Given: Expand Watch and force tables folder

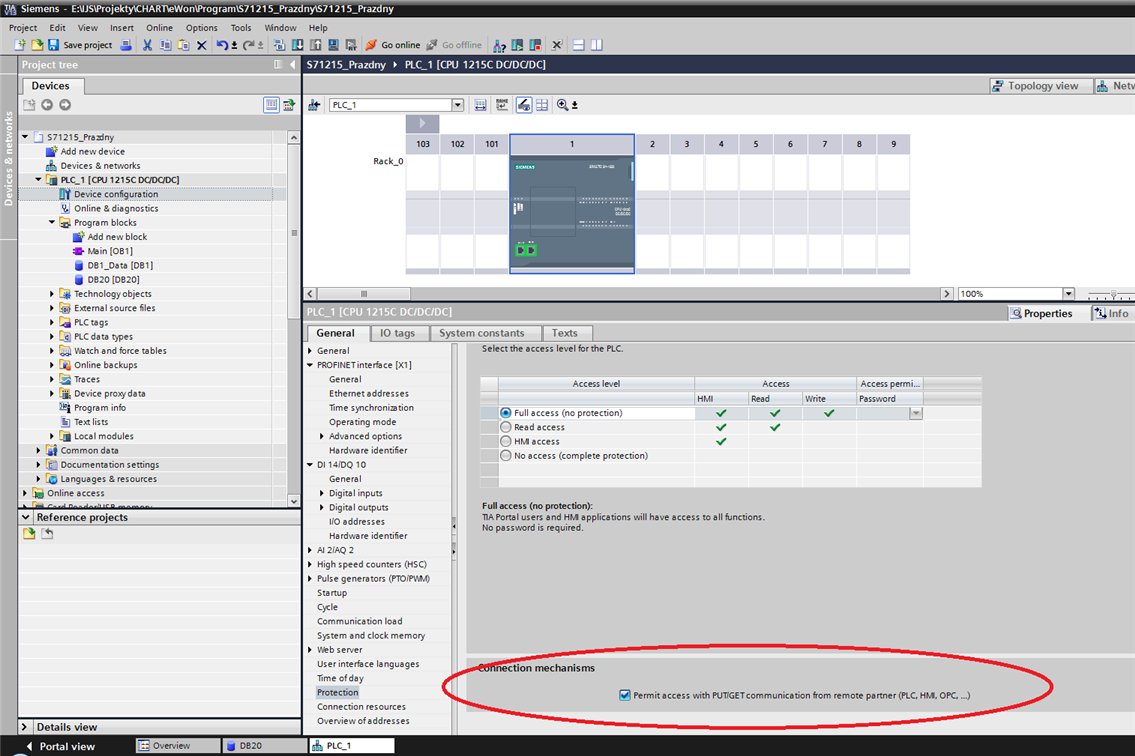Looking at the screenshot, I should [x=52, y=350].
